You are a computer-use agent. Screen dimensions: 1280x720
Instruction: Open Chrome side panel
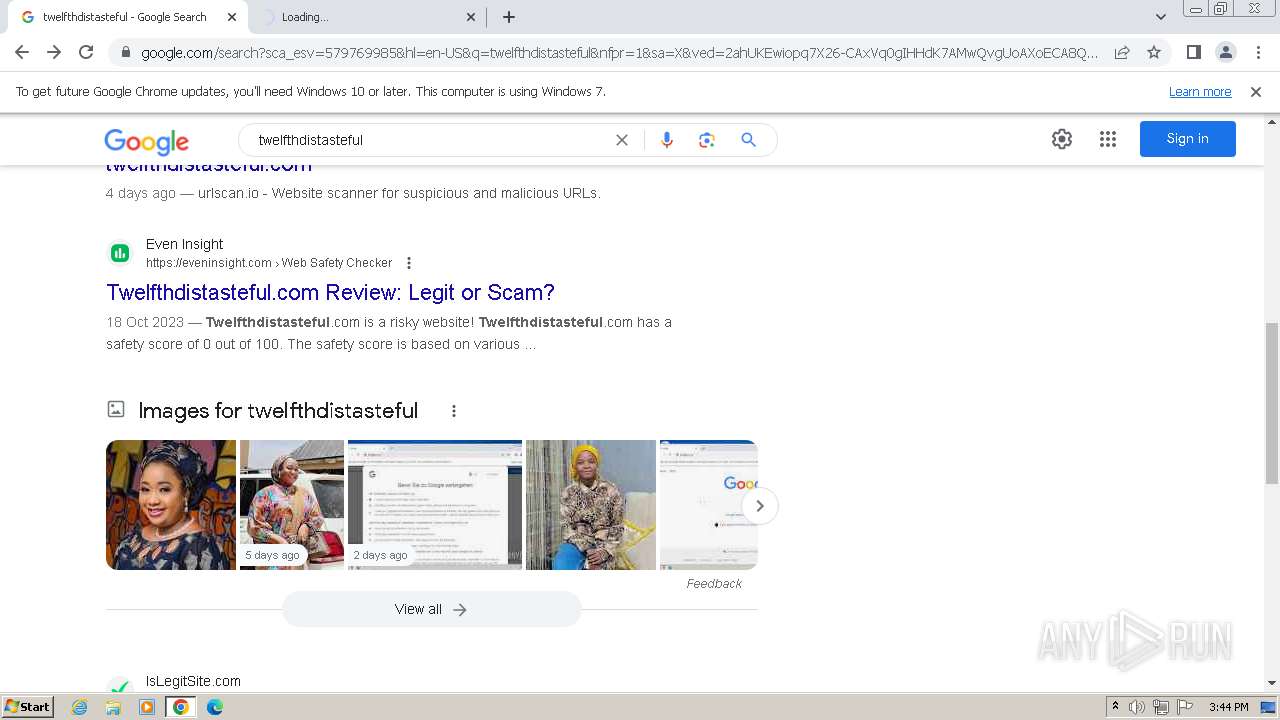tap(1193, 52)
